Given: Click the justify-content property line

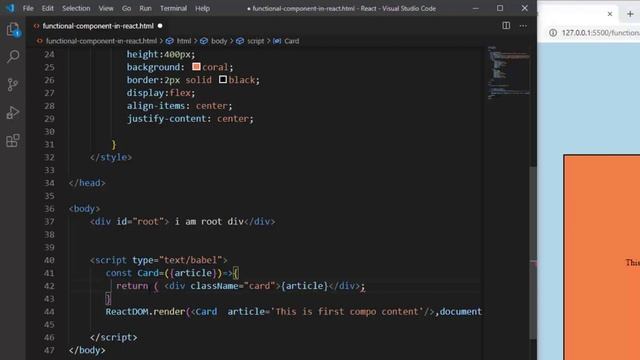Looking at the screenshot, I should (x=190, y=119).
